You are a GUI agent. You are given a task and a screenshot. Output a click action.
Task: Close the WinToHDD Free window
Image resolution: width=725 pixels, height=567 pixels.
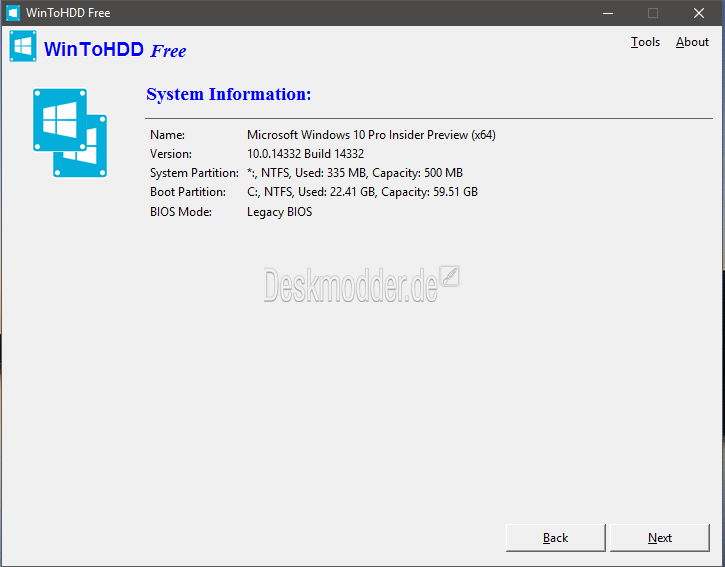coord(699,13)
